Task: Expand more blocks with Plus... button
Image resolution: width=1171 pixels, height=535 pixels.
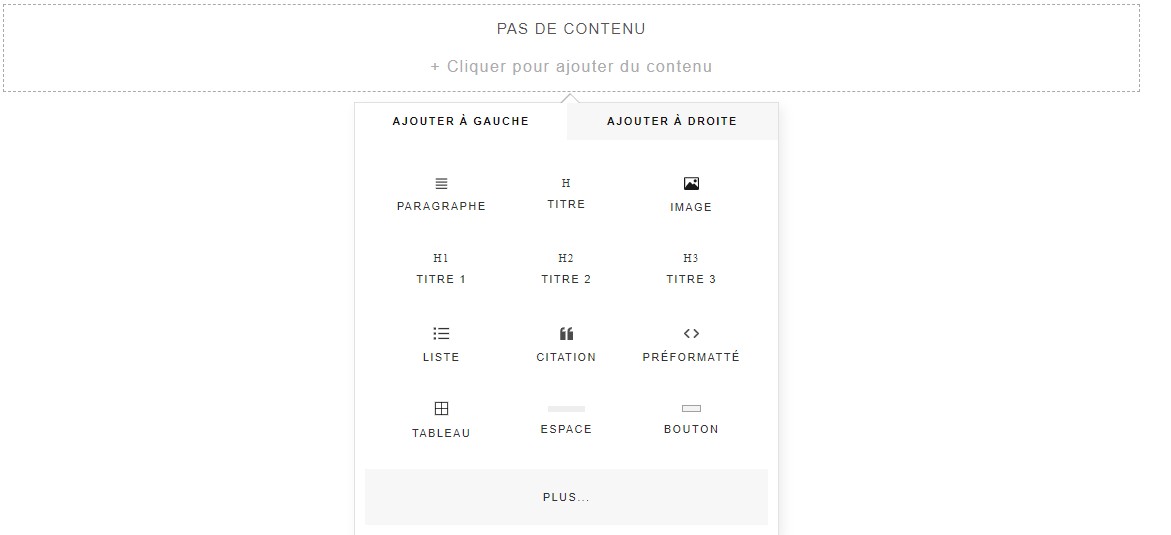Action: (566, 497)
